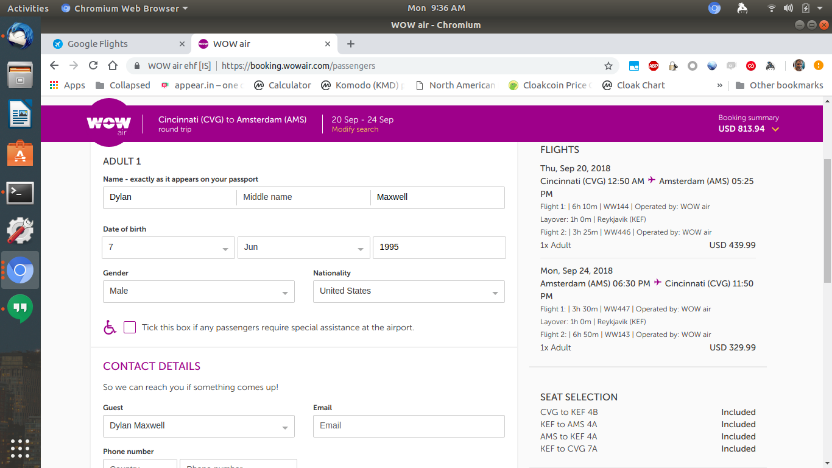Go to the browser home page

[112, 65]
